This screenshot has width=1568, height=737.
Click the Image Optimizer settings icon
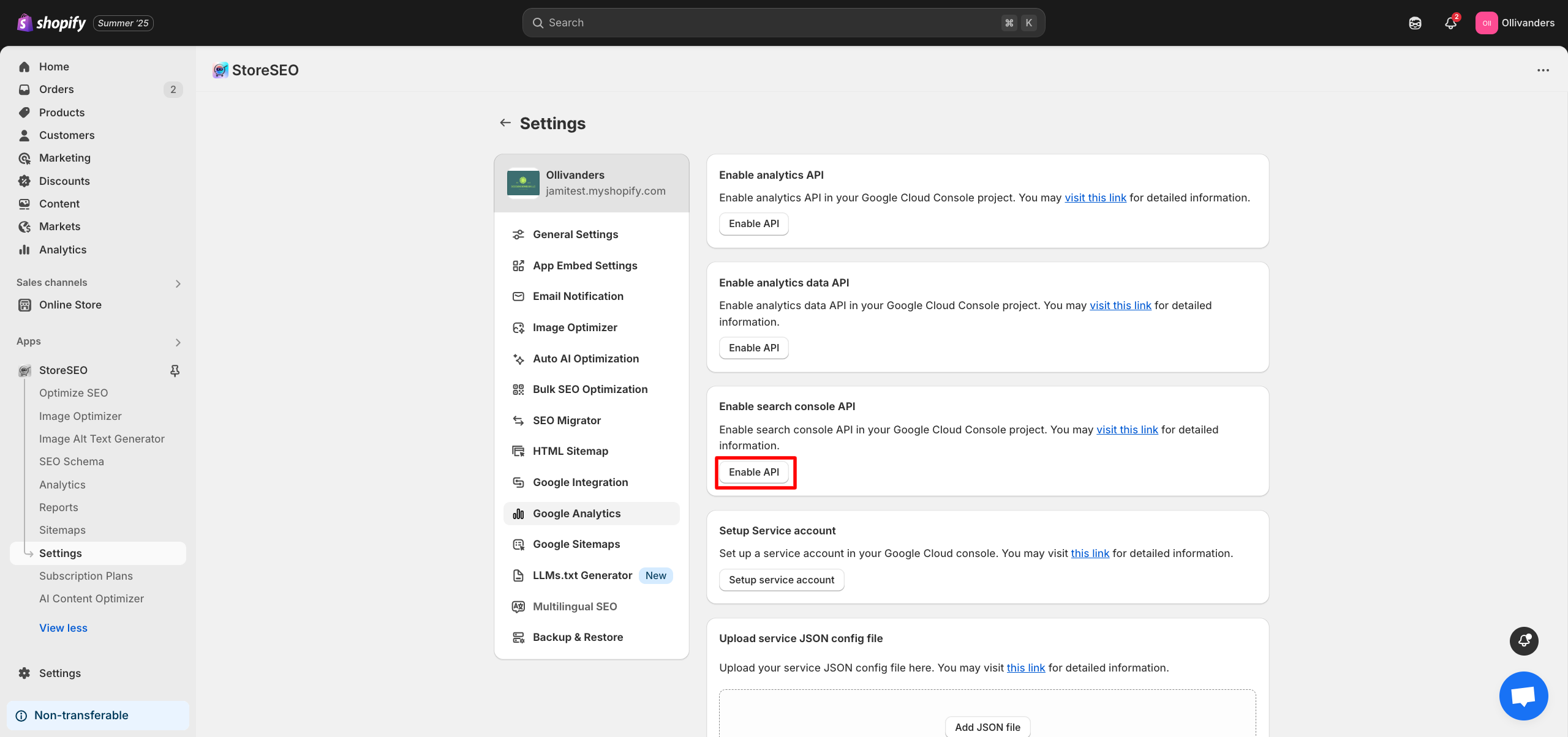click(518, 327)
